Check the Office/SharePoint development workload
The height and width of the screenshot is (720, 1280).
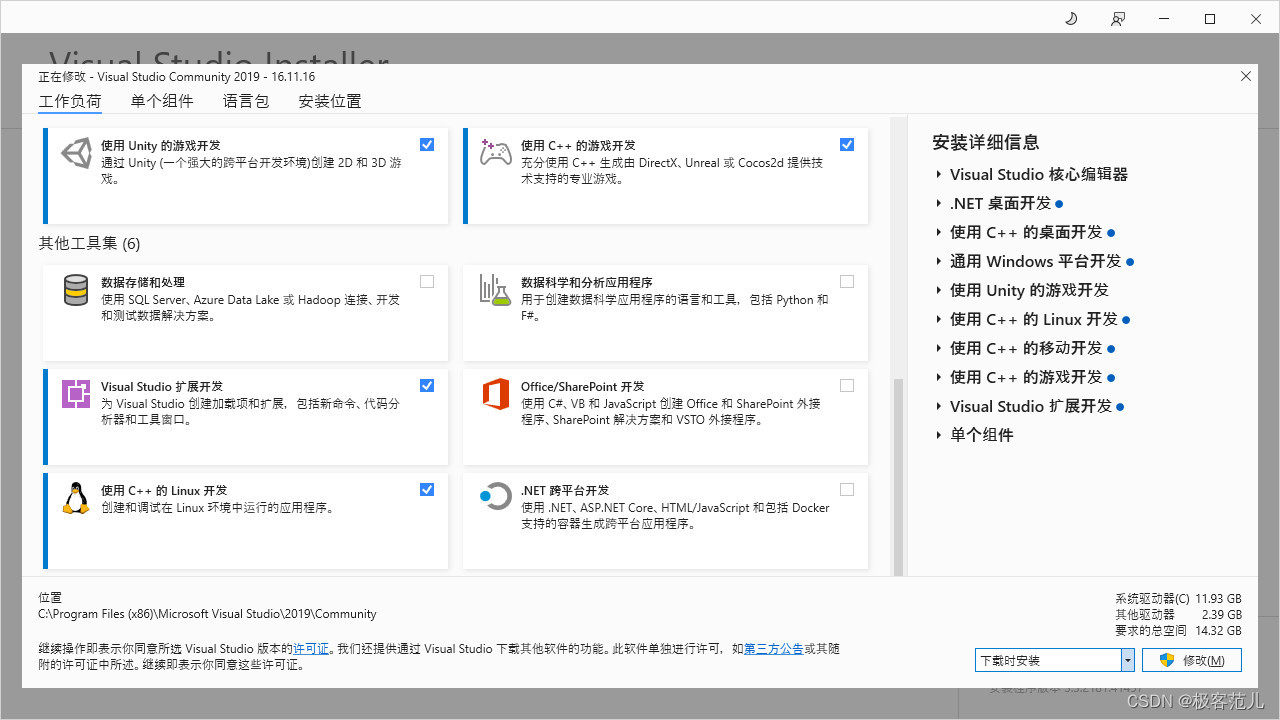click(847, 386)
